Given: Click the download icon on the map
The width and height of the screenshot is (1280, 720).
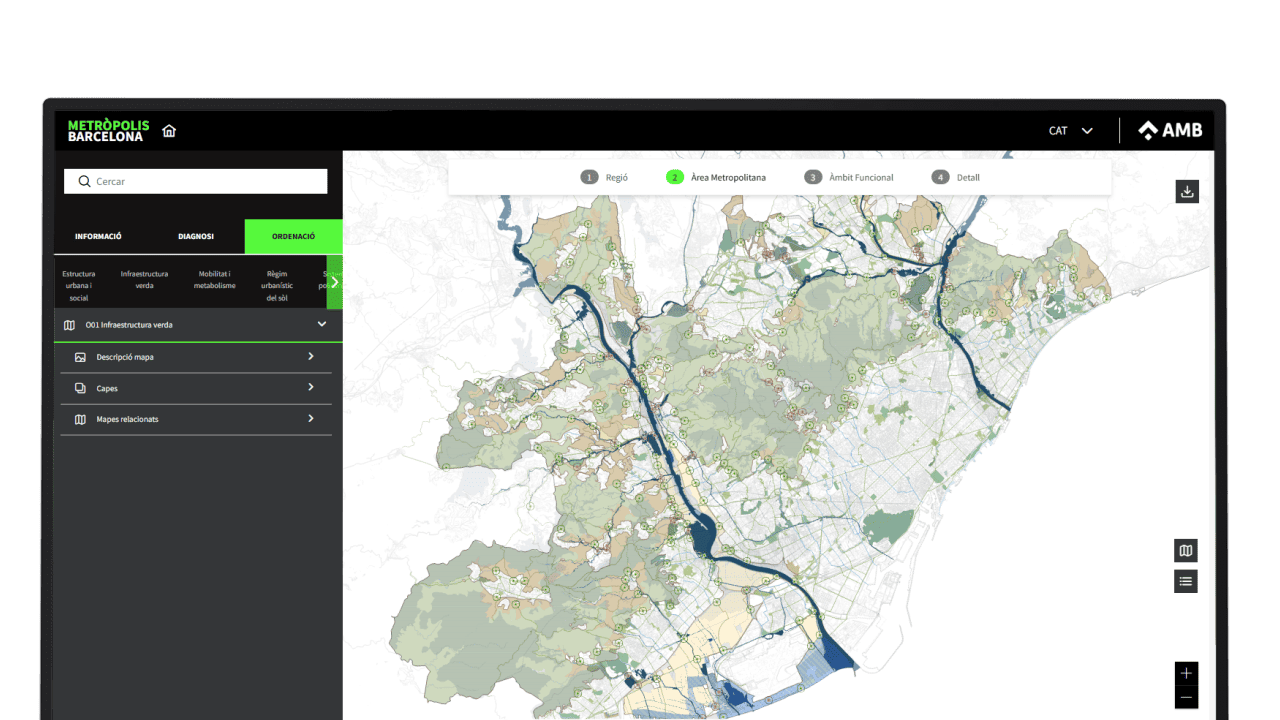Looking at the screenshot, I should click(1187, 192).
